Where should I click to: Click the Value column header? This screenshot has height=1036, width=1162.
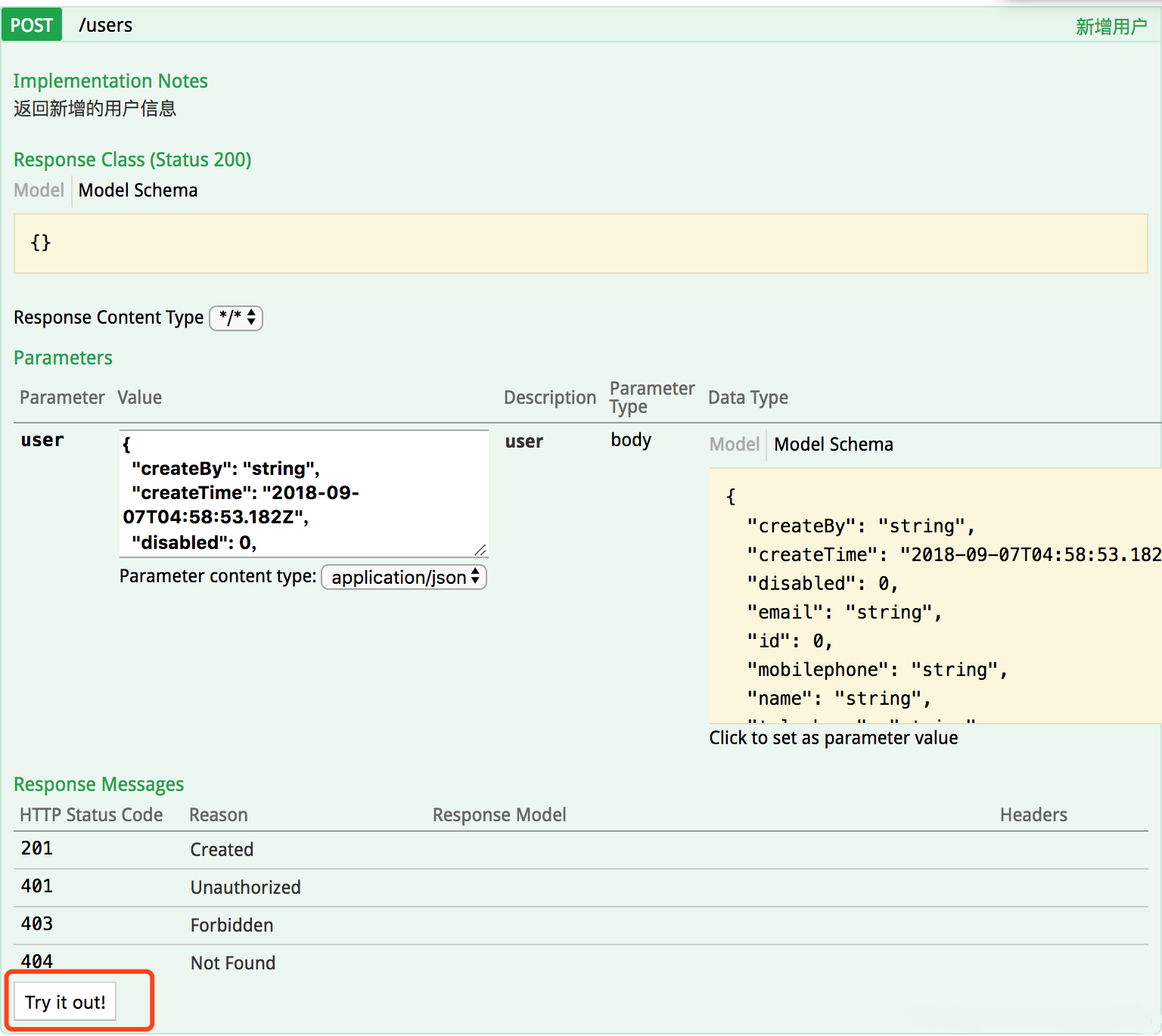139,398
